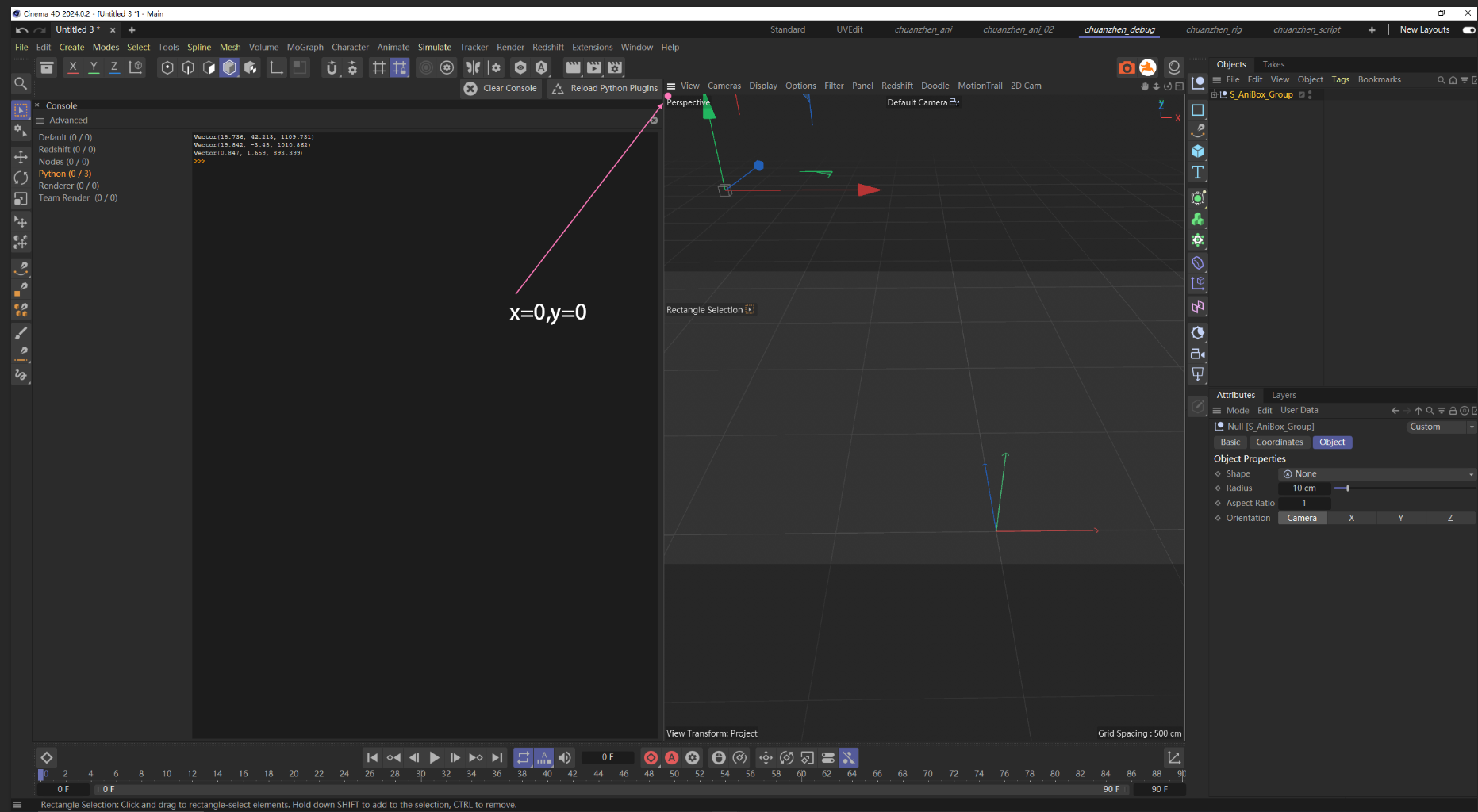Click the Symmetry butterfly icon
This screenshot has width=1478, height=812.
(473, 67)
